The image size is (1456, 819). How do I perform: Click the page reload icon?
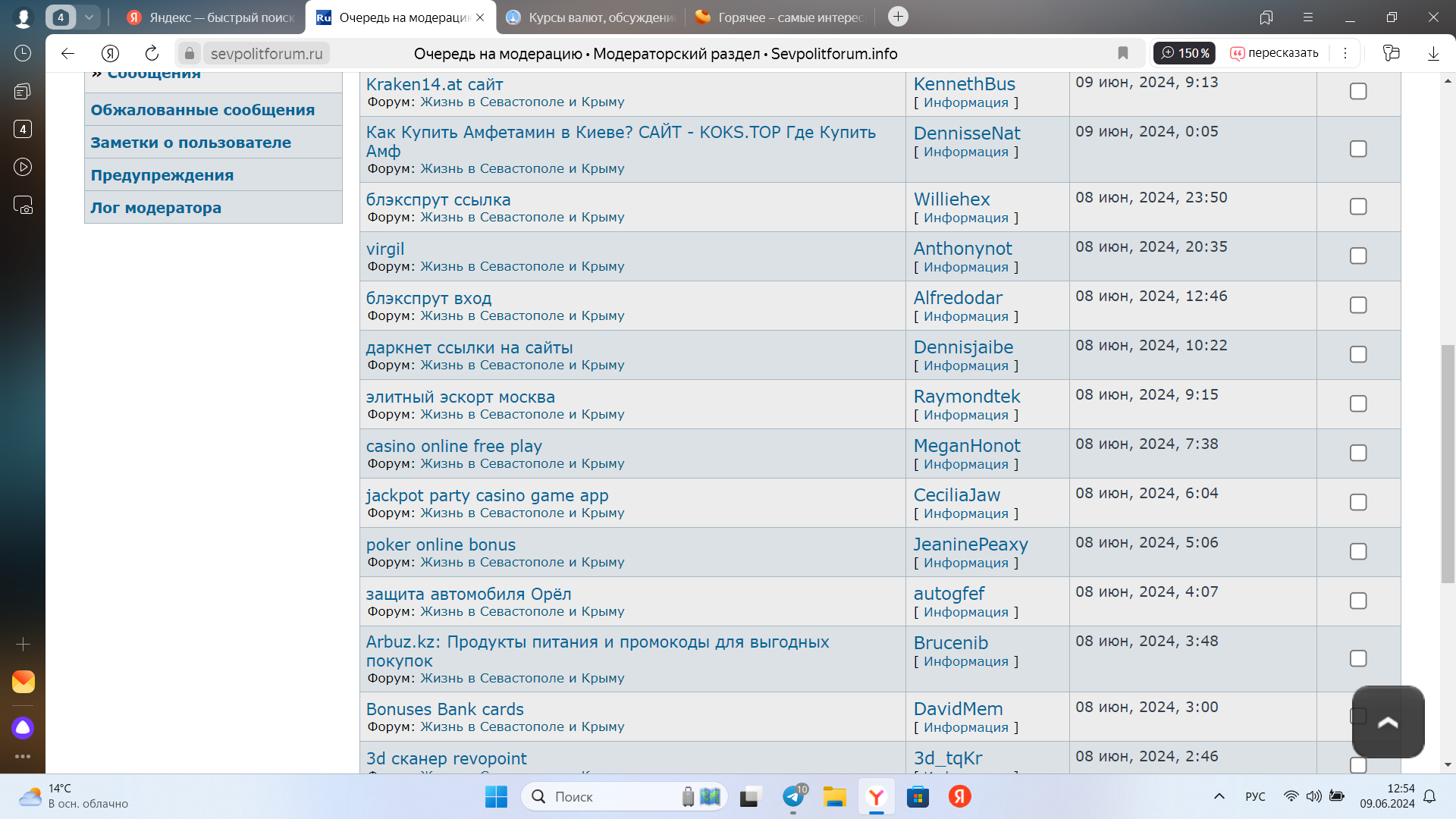pyautogui.click(x=152, y=53)
